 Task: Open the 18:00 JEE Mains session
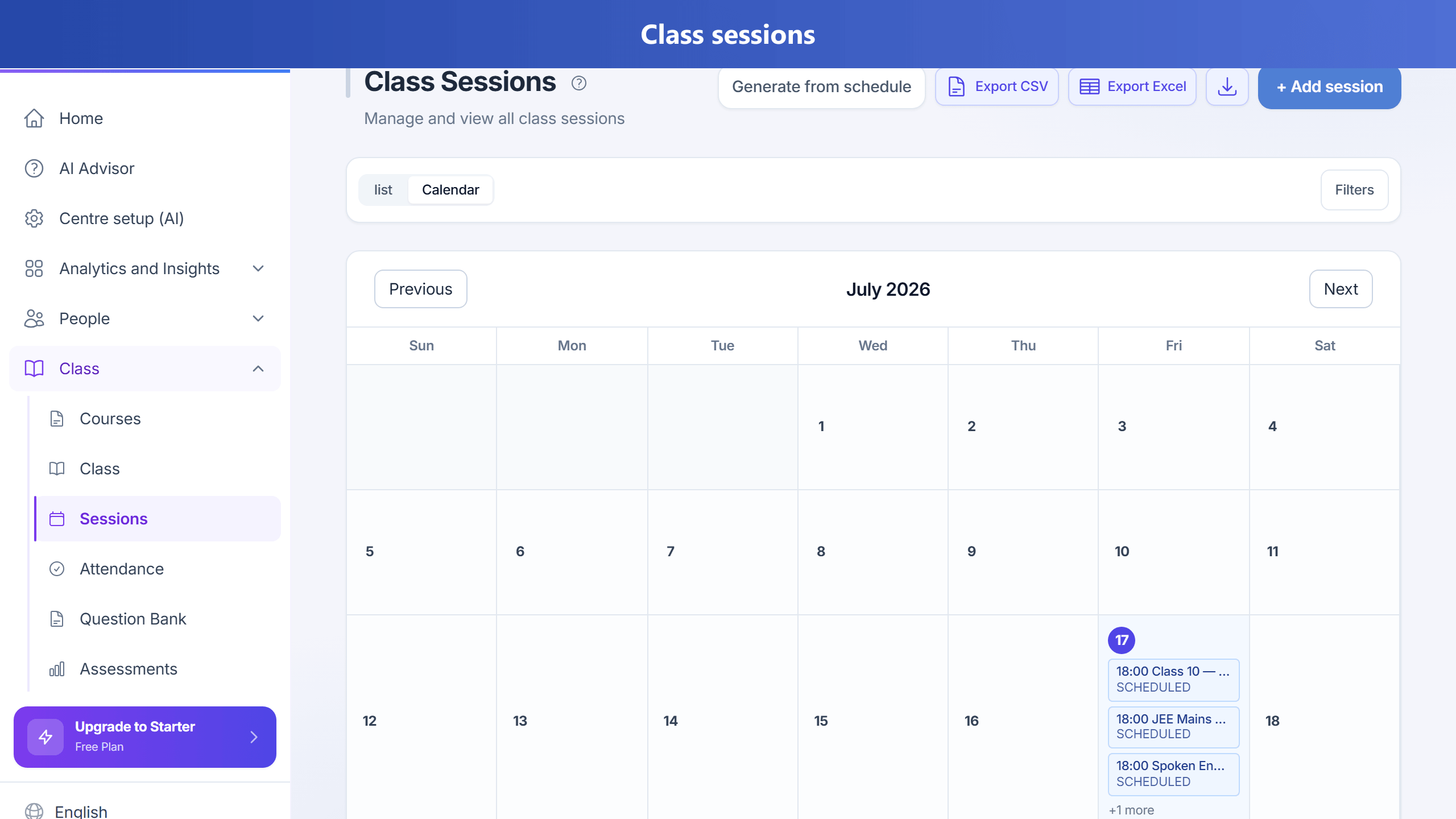1174,727
